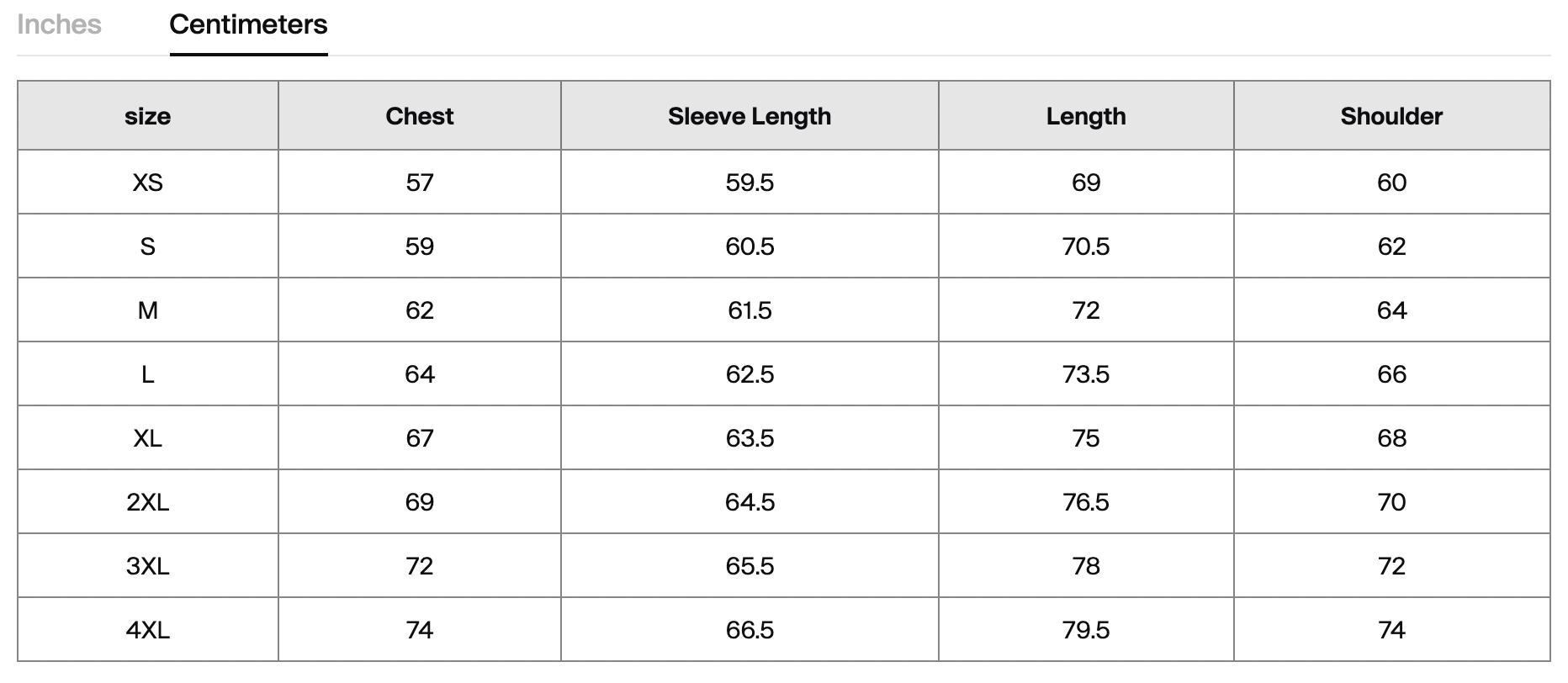Click the Shoulder value for size XL
This screenshot has width=1568, height=683.
(x=1391, y=438)
